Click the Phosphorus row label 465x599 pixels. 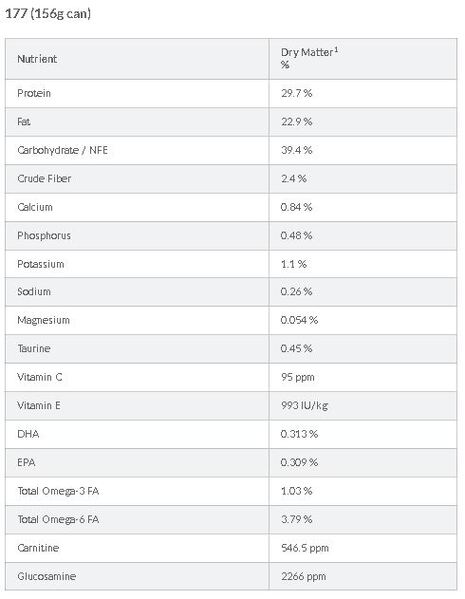point(44,235)
